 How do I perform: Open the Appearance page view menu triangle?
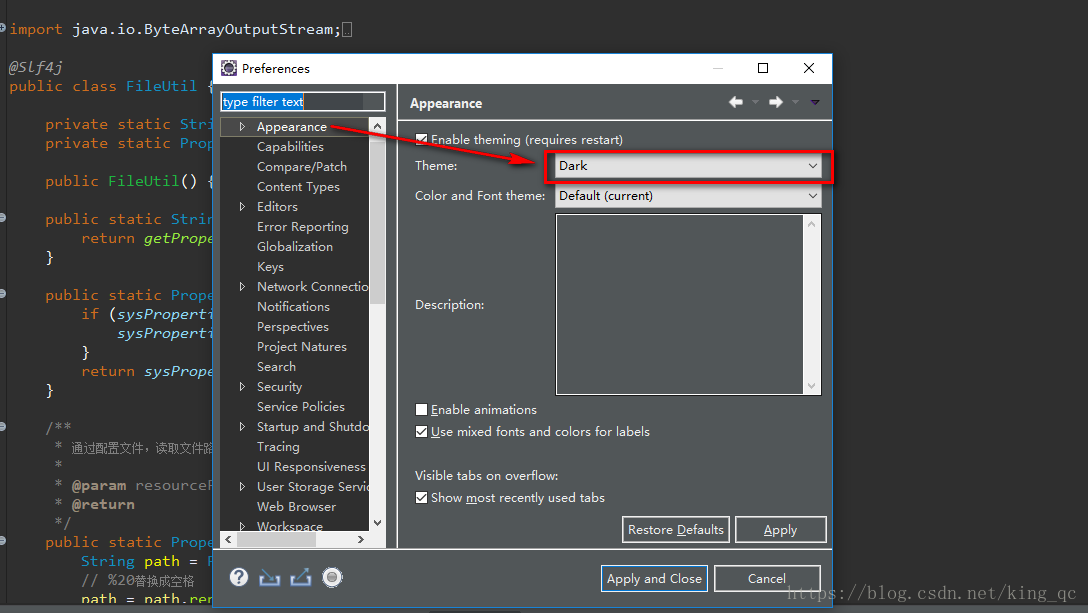pyautogui.click(x=815, y=102)
